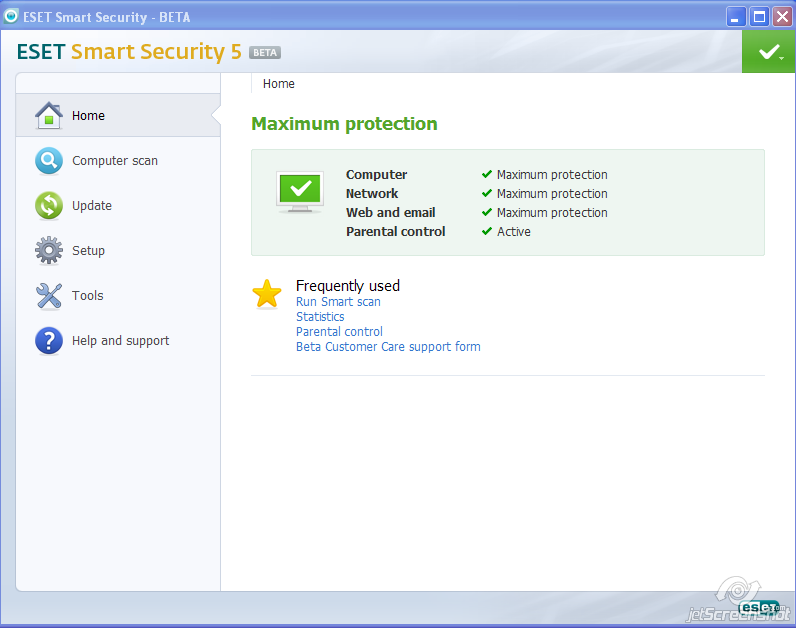Click the Active status text
This screenshot has height=628, width=796.
pos(514,232)
